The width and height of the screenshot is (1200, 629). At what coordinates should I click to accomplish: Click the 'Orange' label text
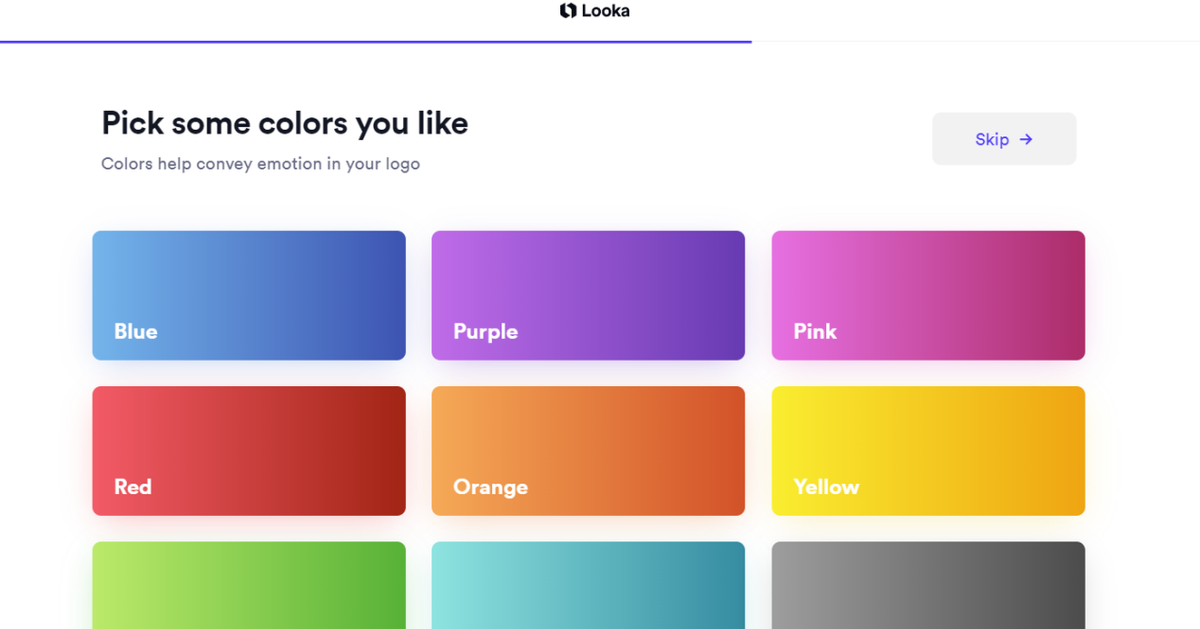pyautogui.click(x=490, y=487)
